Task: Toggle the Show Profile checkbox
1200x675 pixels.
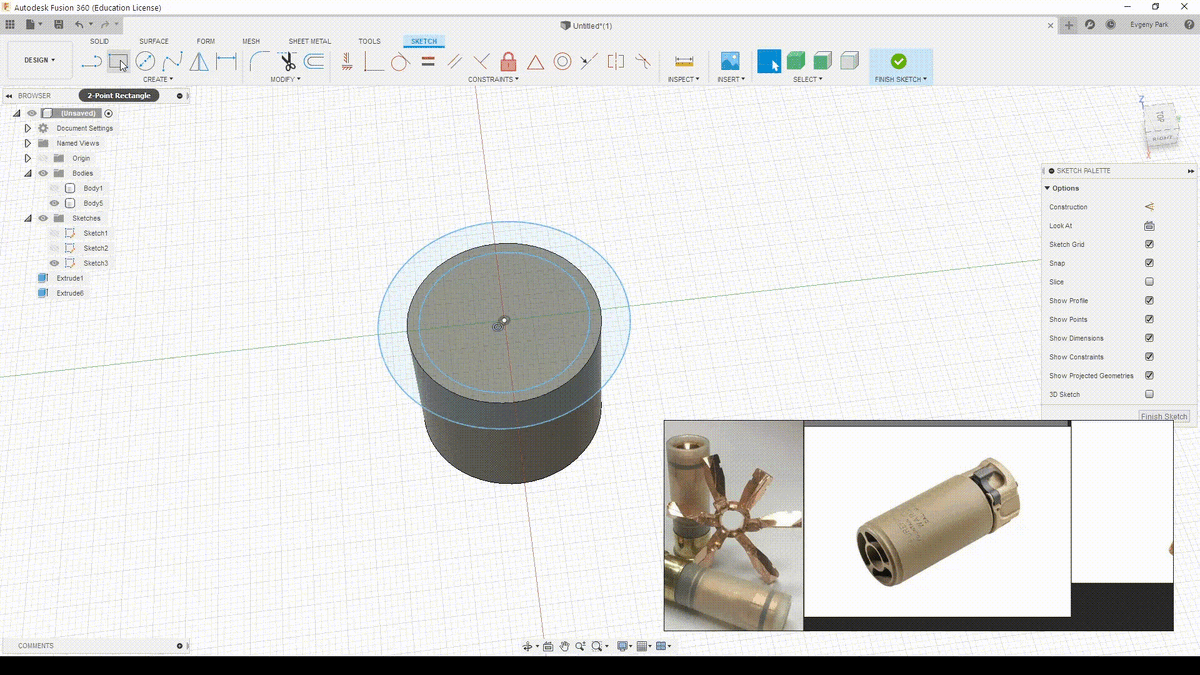Action: 1149,300
